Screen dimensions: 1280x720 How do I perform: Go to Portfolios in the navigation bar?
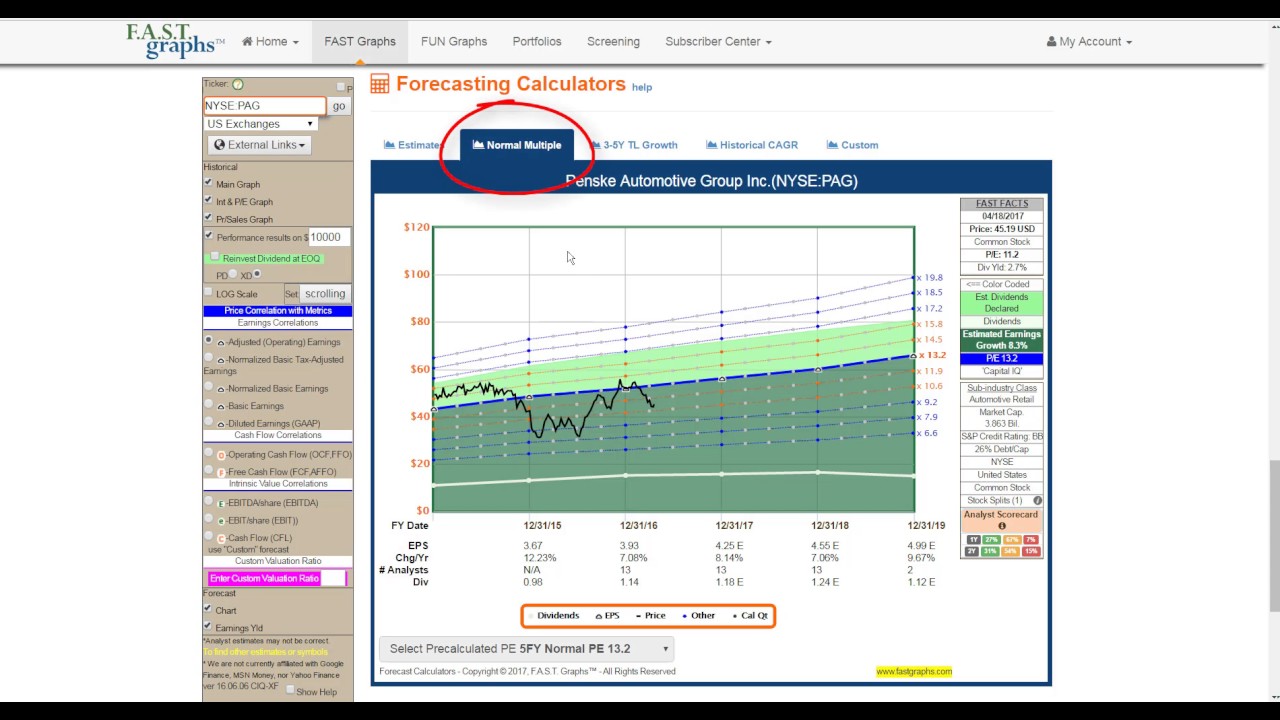537,42
